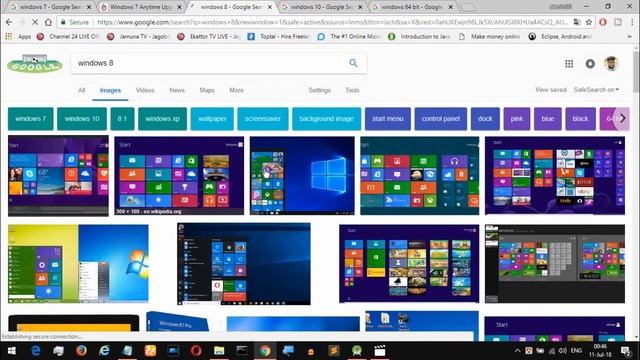
Task: Click the translate page icon in address bar
Action: tap(577, 22)
